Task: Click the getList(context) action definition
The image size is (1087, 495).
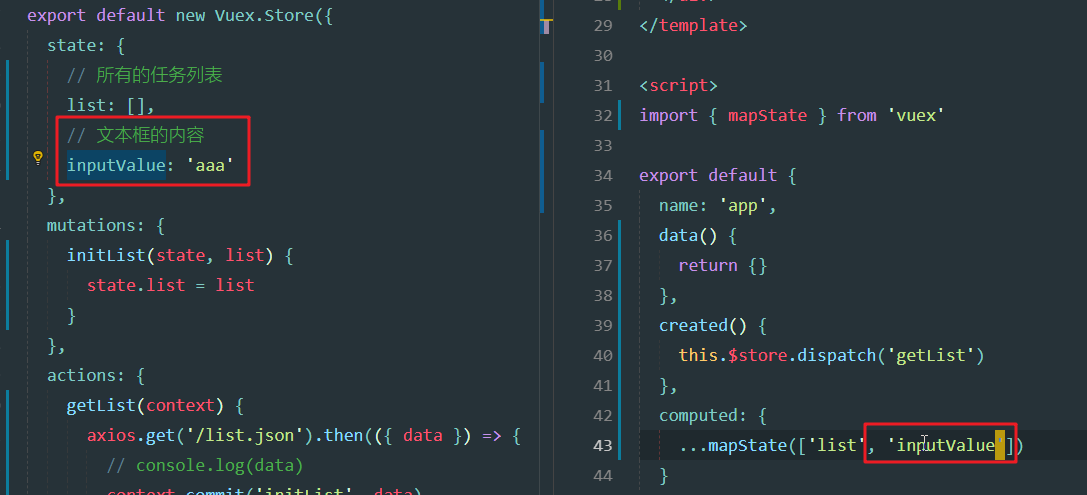Action: [140, 405]
